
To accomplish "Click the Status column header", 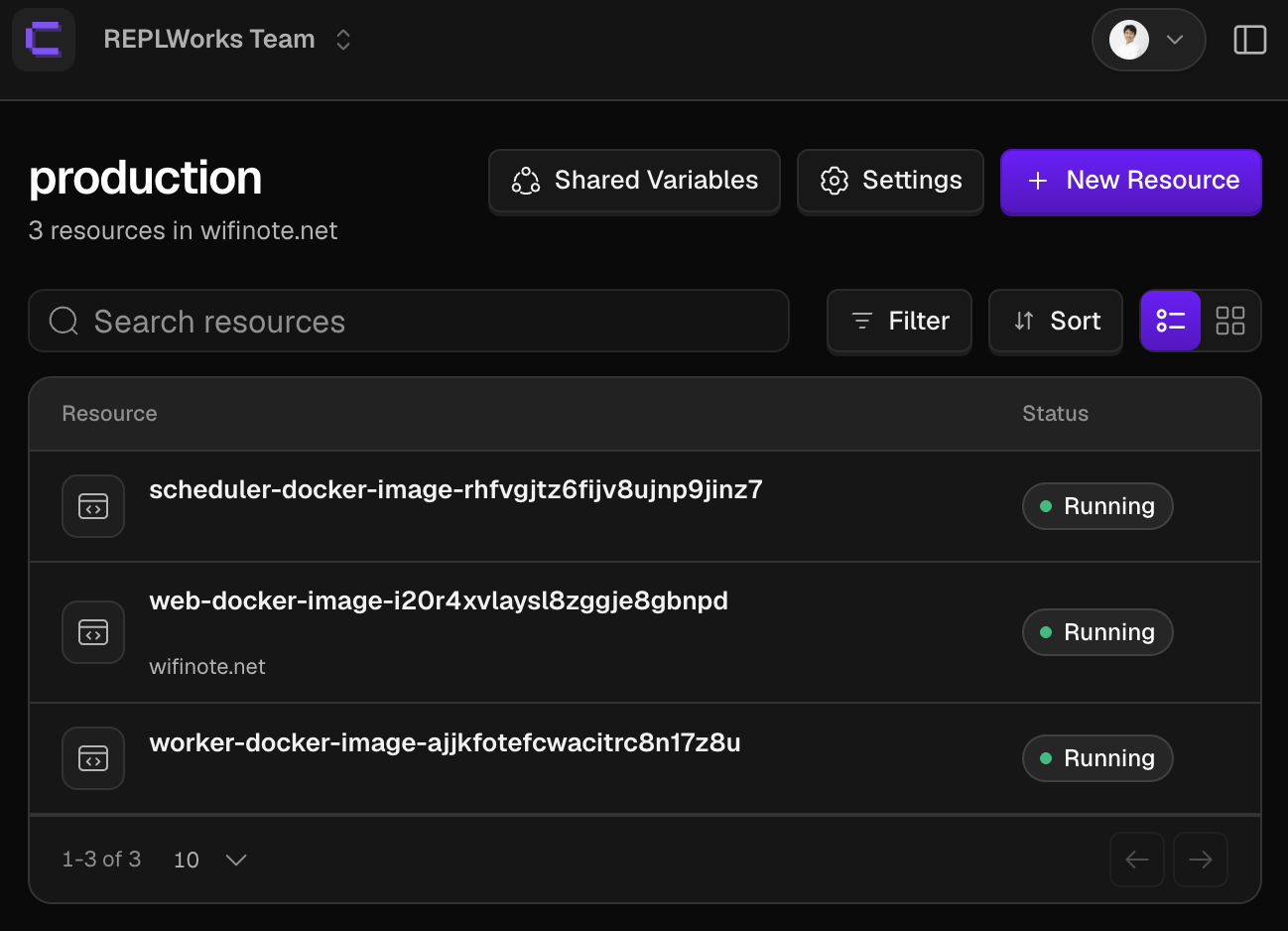I will [1055, 414].
